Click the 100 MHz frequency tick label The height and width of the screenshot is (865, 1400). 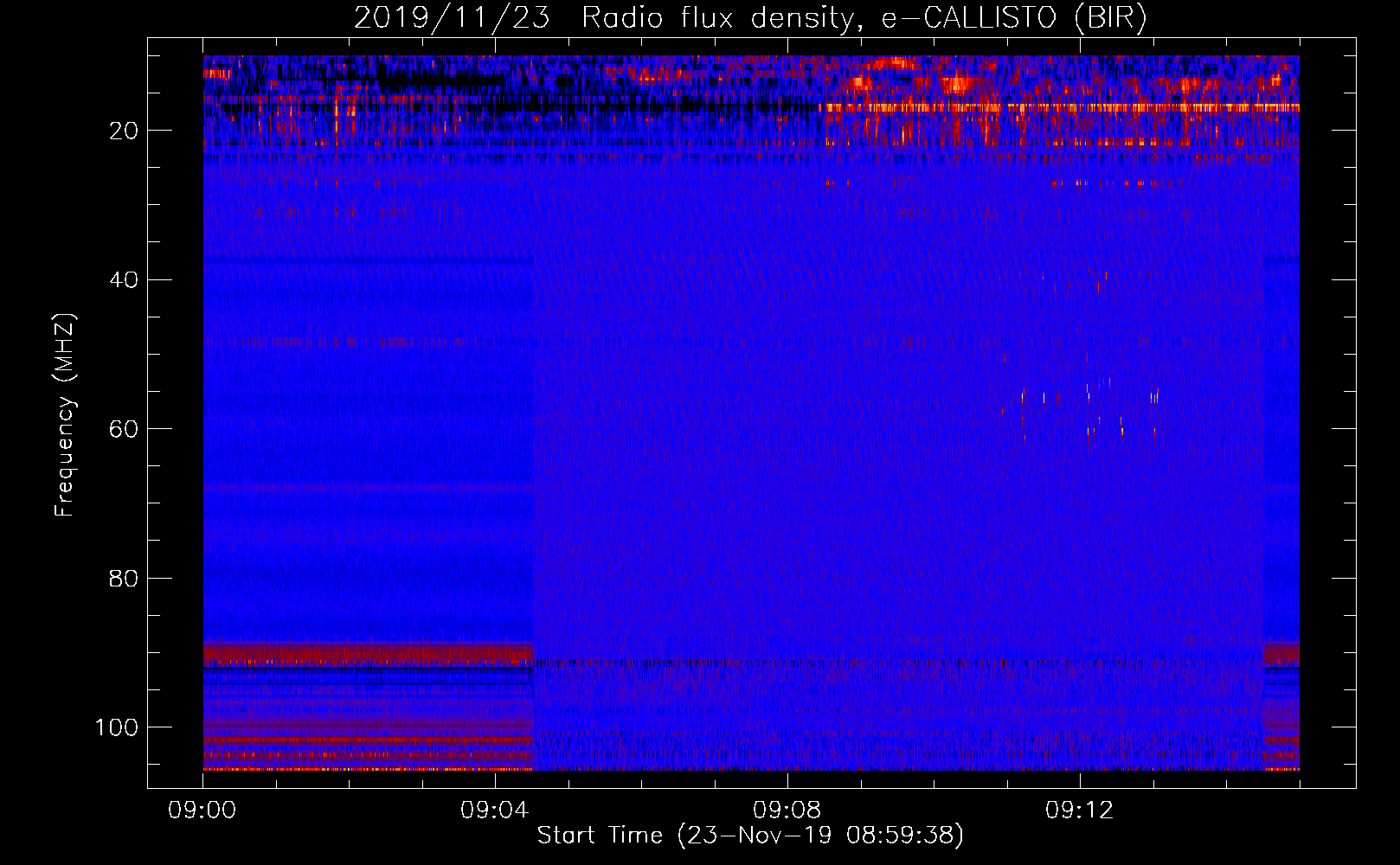coord(117,727)
